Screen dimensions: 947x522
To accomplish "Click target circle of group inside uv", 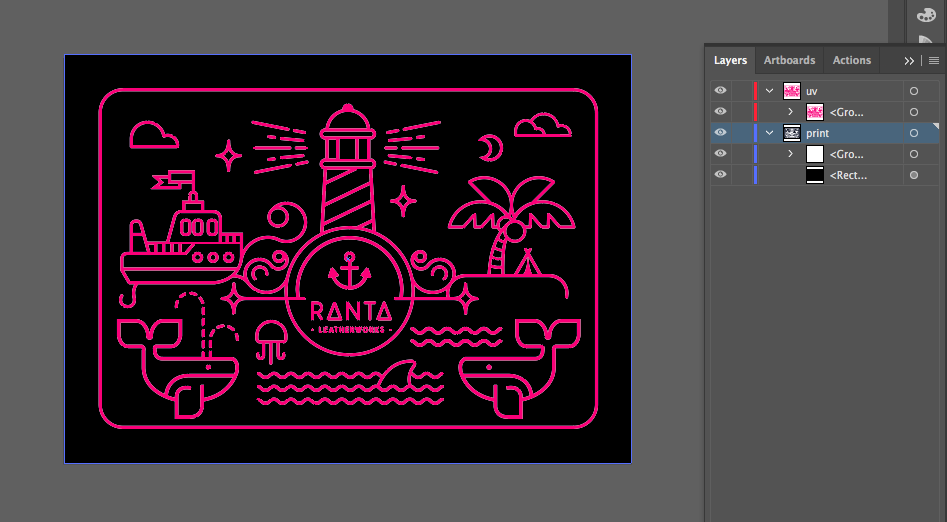I will [914, 112].
